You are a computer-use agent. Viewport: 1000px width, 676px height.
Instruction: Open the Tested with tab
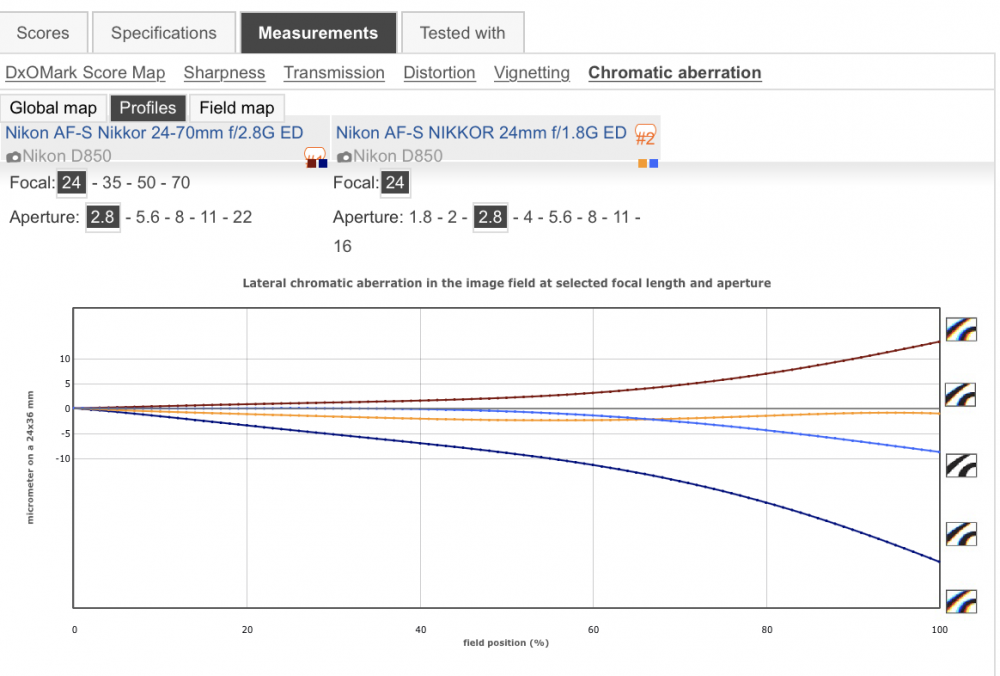pyautogui.click(x=462, y=33)
